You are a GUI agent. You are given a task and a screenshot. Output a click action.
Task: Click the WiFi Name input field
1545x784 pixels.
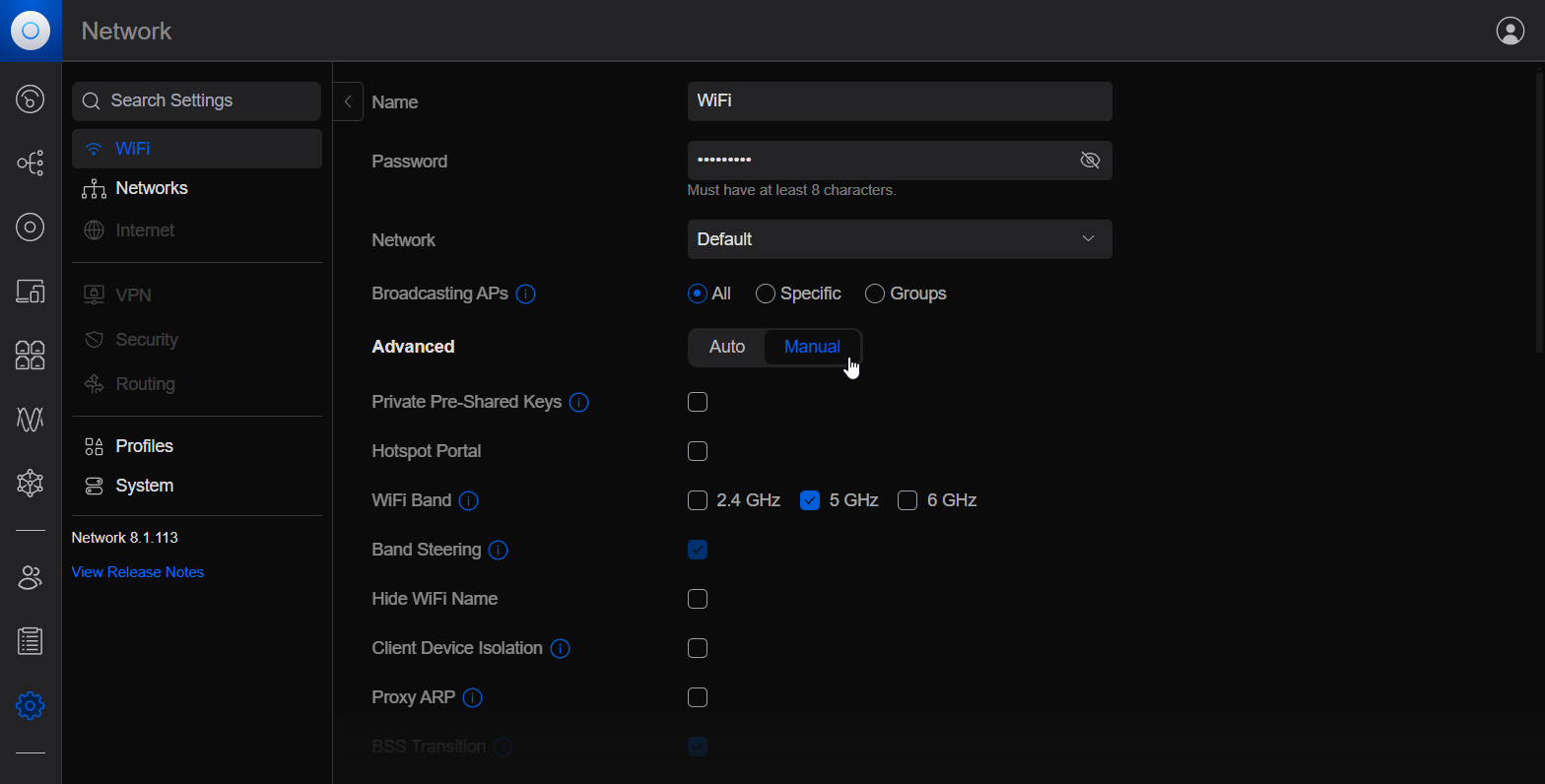click(900, 101)
